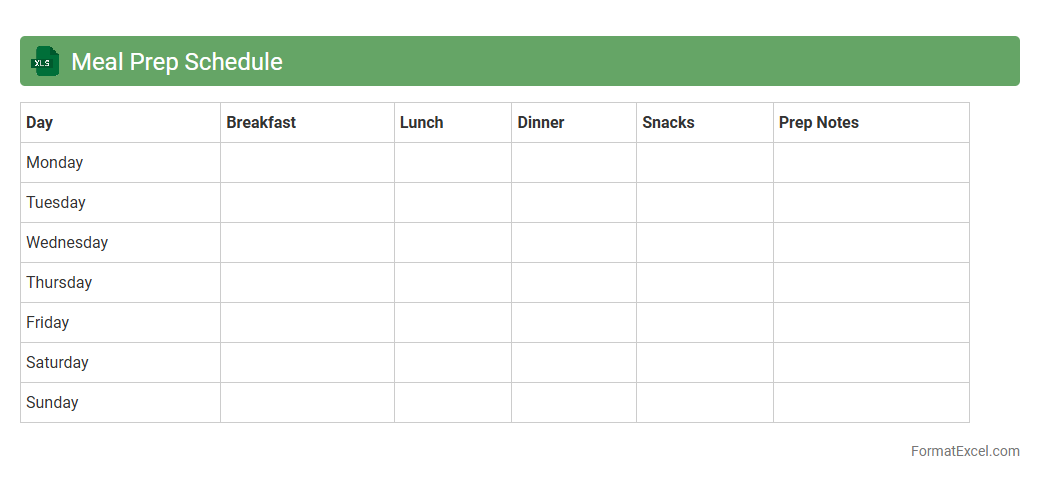The width and height of the screenshot is (1040, 480).
Task: Select the Lunch column header
Action: pos(421,122)
